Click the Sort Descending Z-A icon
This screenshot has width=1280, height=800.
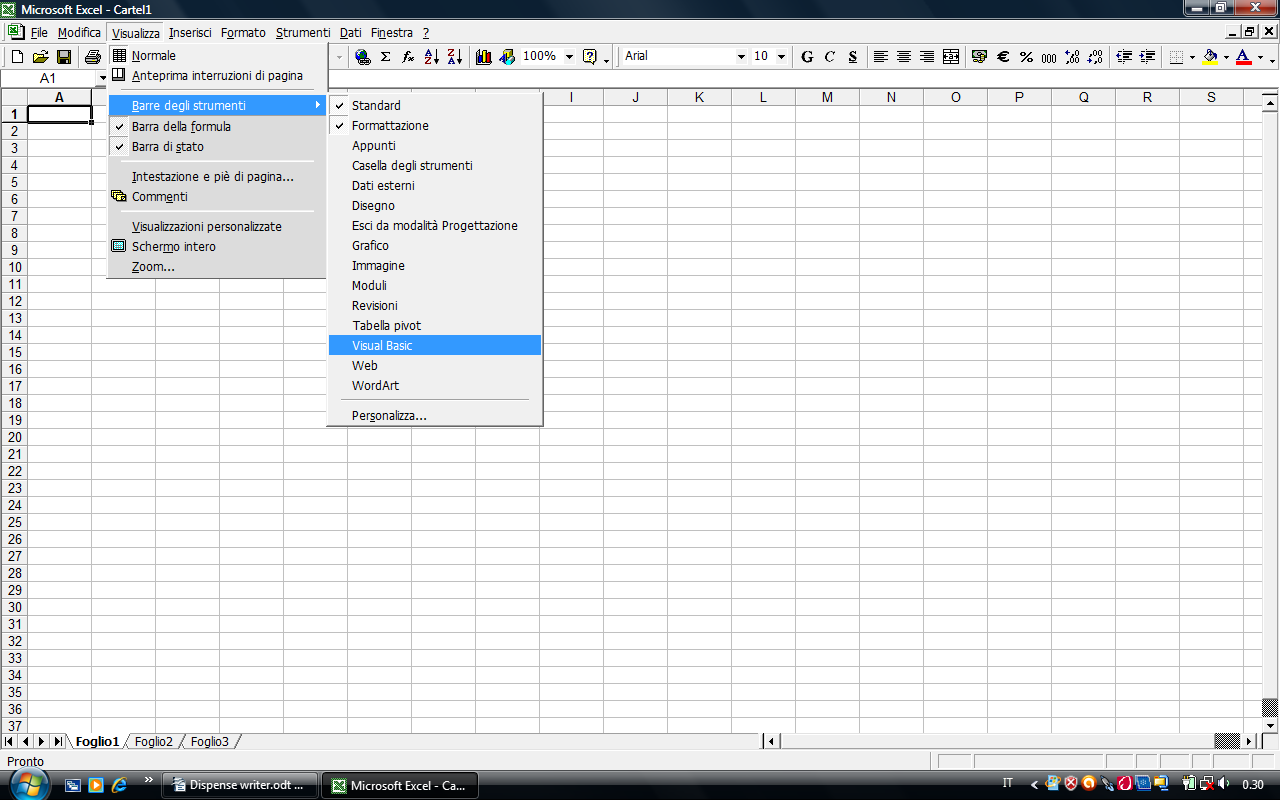(454, 57)
